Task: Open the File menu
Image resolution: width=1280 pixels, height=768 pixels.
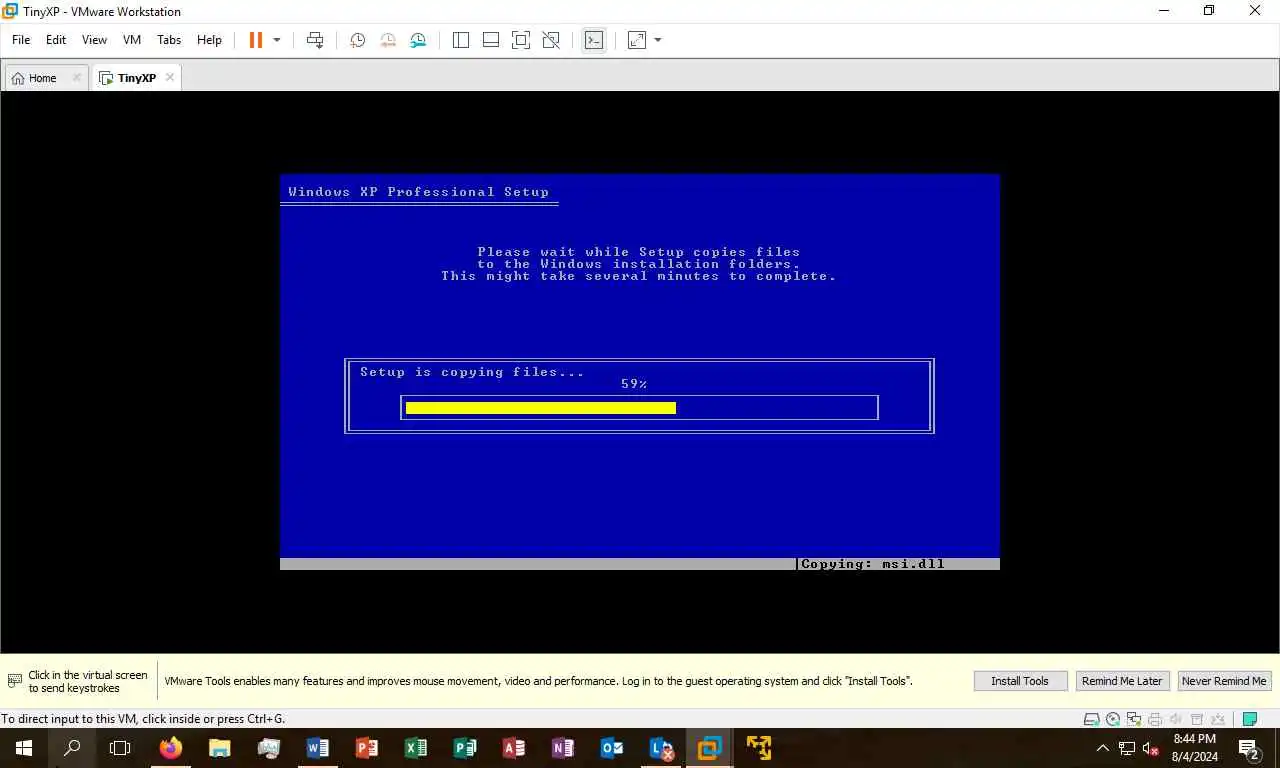Action: coord(21,40)
